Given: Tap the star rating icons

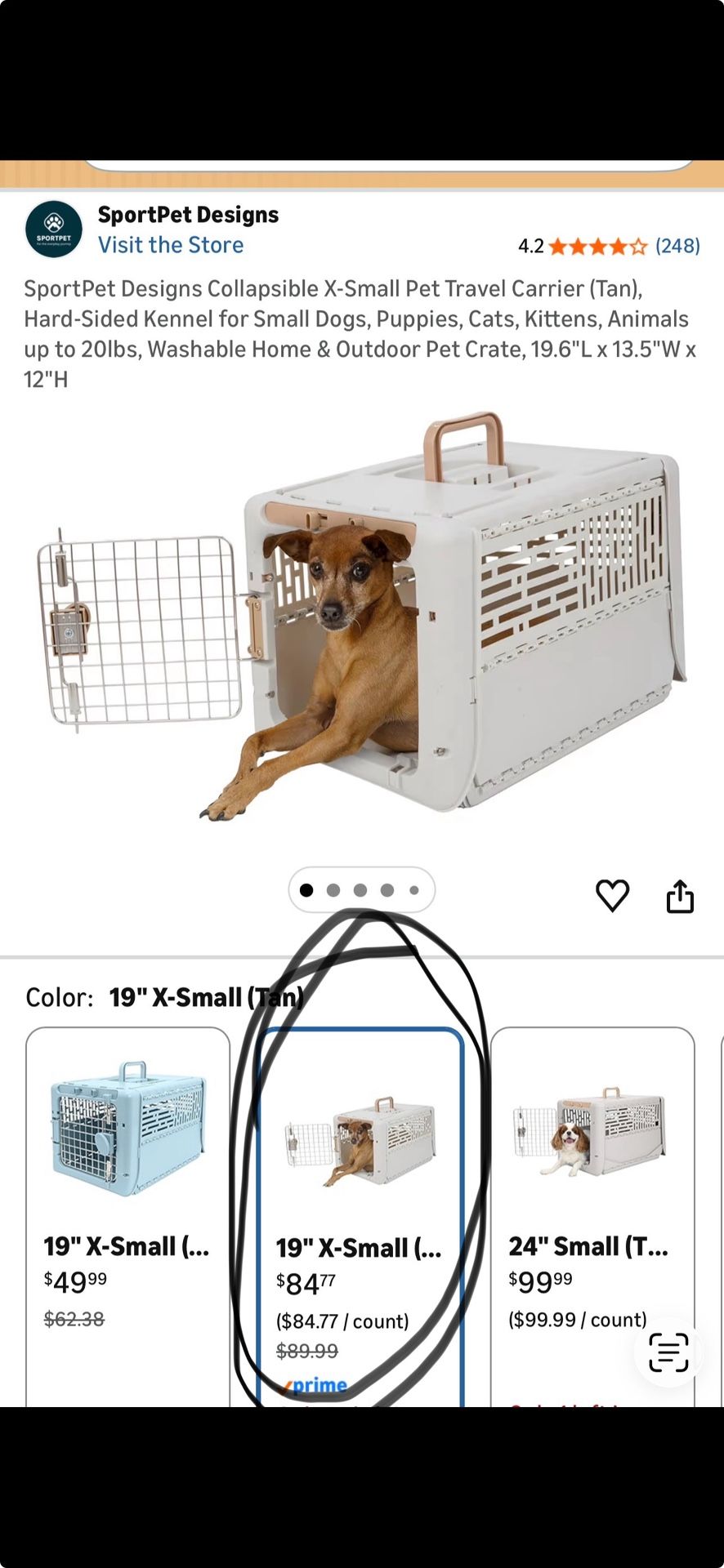Looking at the screenshot, I should point(598,246).
